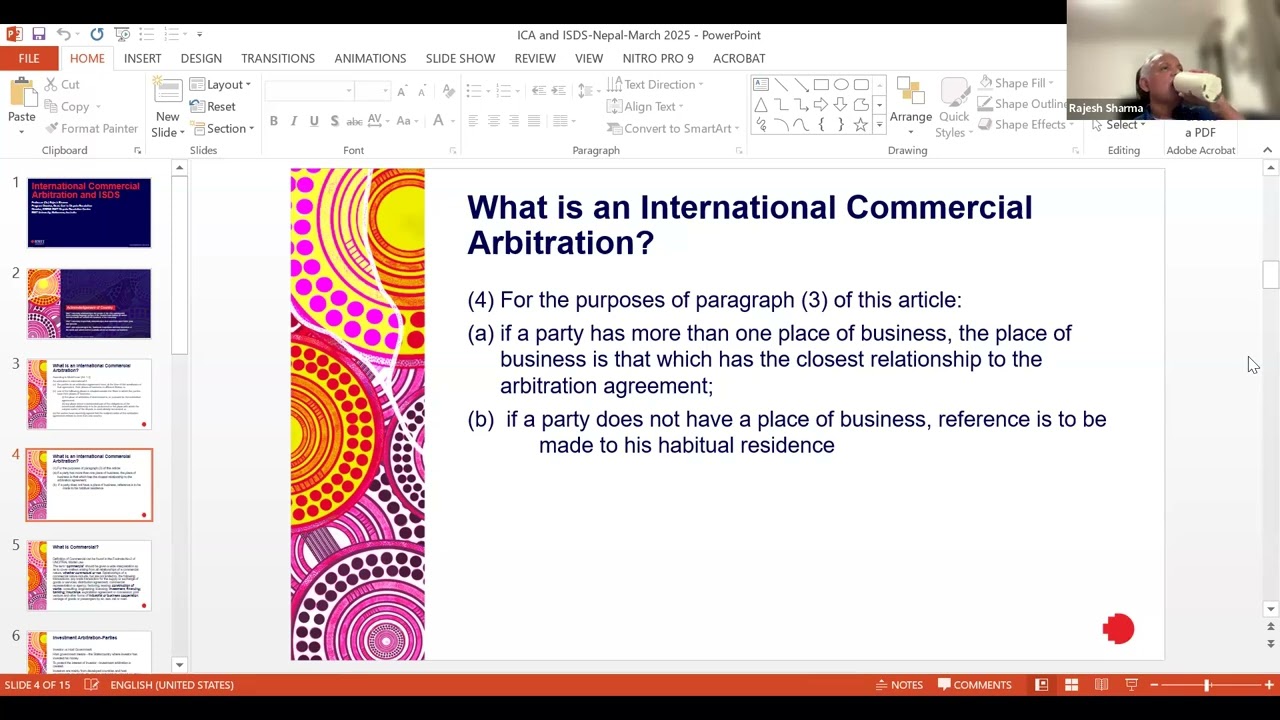
Task: Switch to the SLIDE SHOW tab
Action: point(460,58)
